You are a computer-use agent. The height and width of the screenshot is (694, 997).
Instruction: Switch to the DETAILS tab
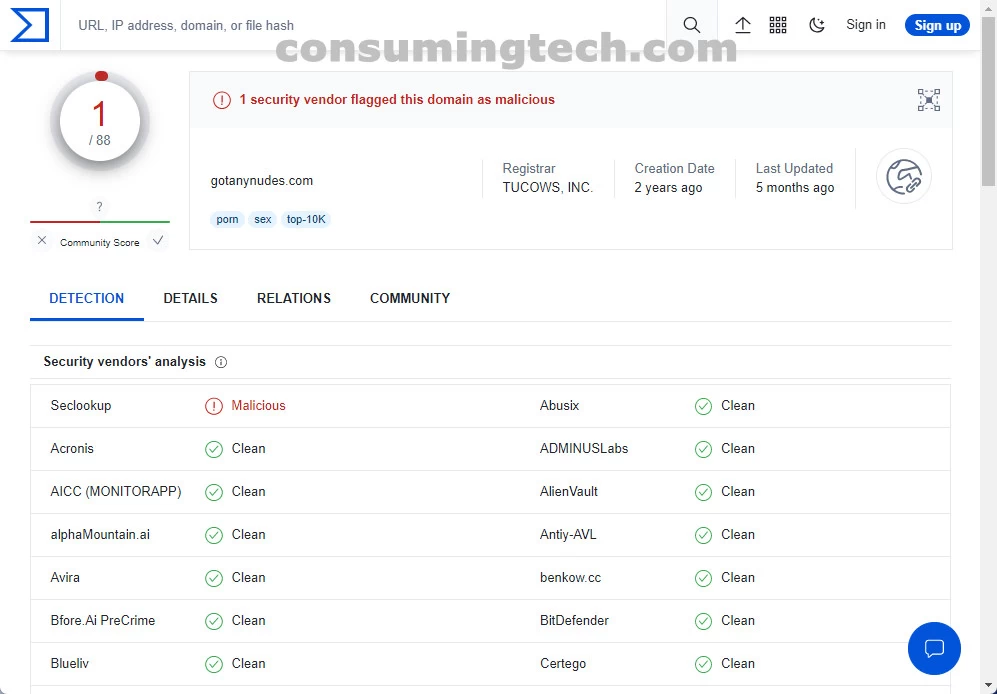pos(190,298)
